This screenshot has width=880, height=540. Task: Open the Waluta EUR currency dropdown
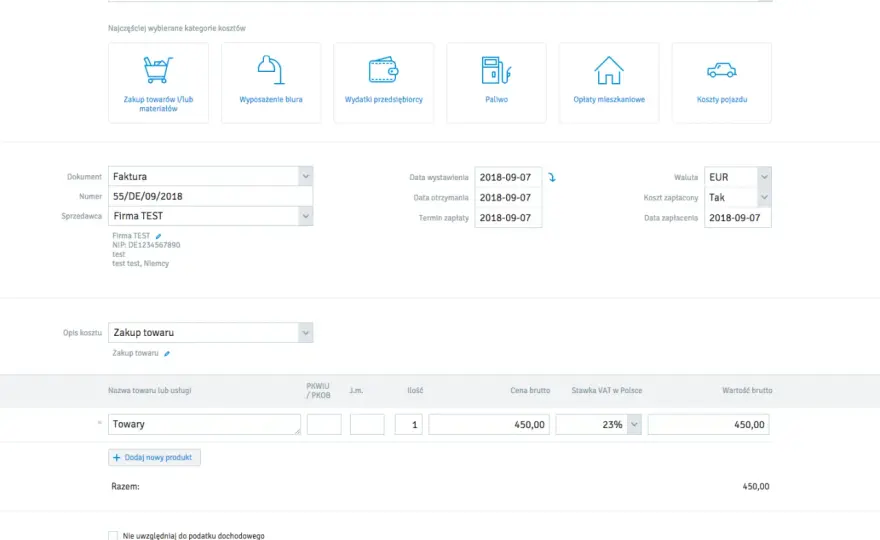pyautogui.click(x=764, y=177)
